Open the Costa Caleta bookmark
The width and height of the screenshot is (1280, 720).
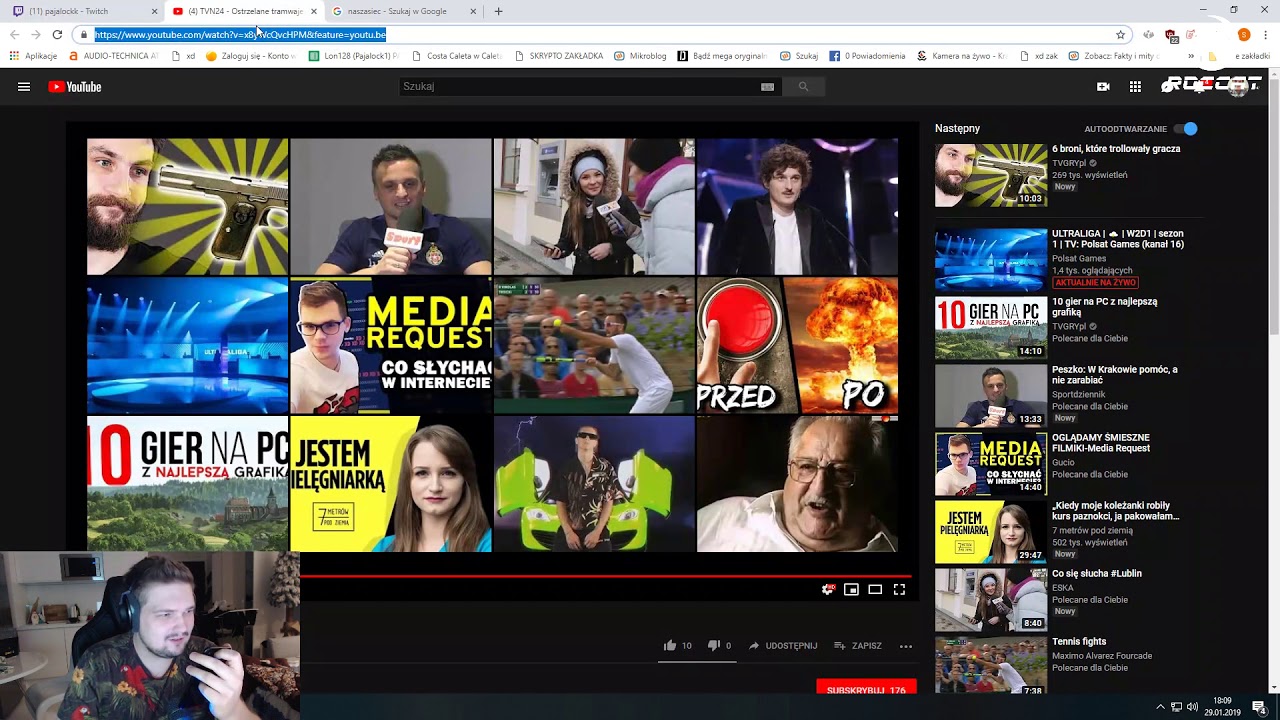[456, 56]
